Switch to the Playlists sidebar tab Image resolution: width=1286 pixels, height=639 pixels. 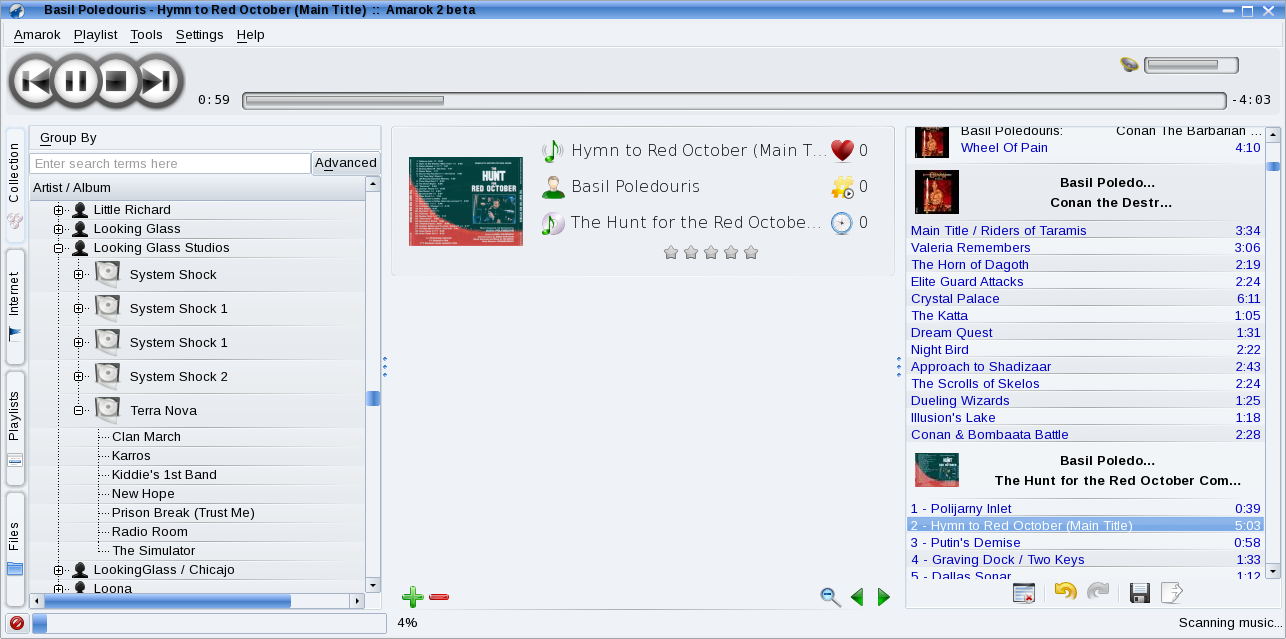(15, 428)
